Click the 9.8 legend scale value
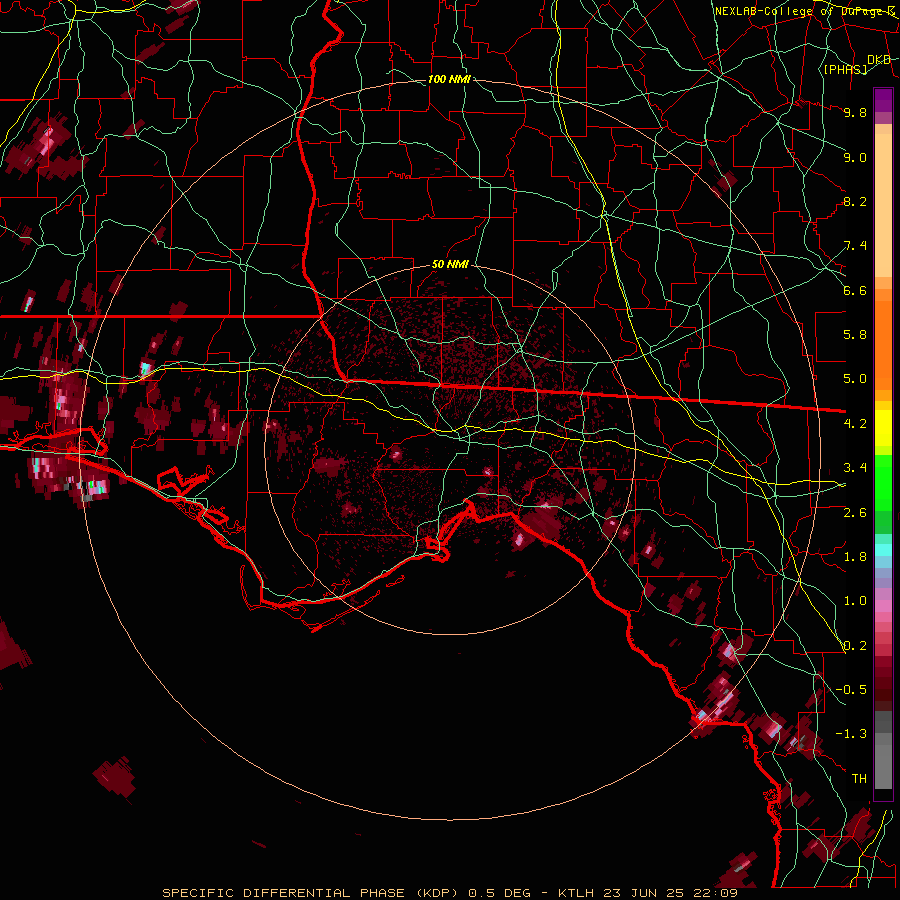The height and width of the screenshot is (900, 900). click(x=855, y=112)
